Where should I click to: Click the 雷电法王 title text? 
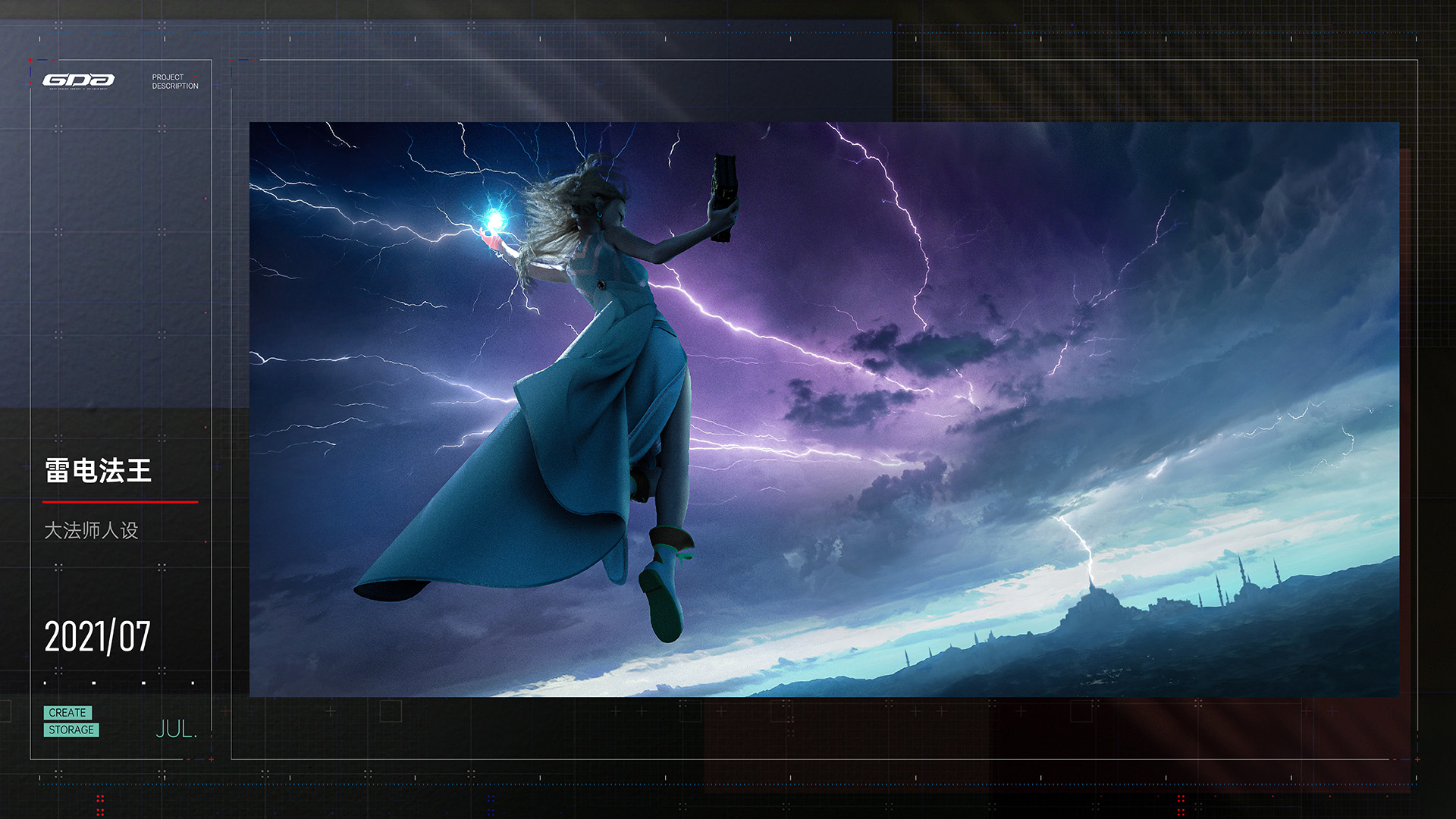tap(98, 471)
